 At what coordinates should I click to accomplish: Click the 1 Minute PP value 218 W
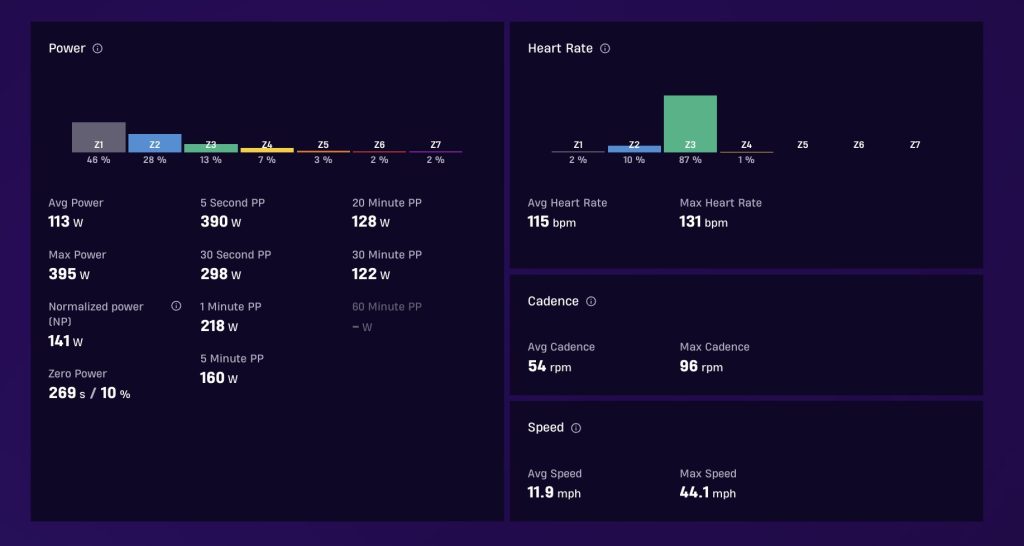(219, 326)
